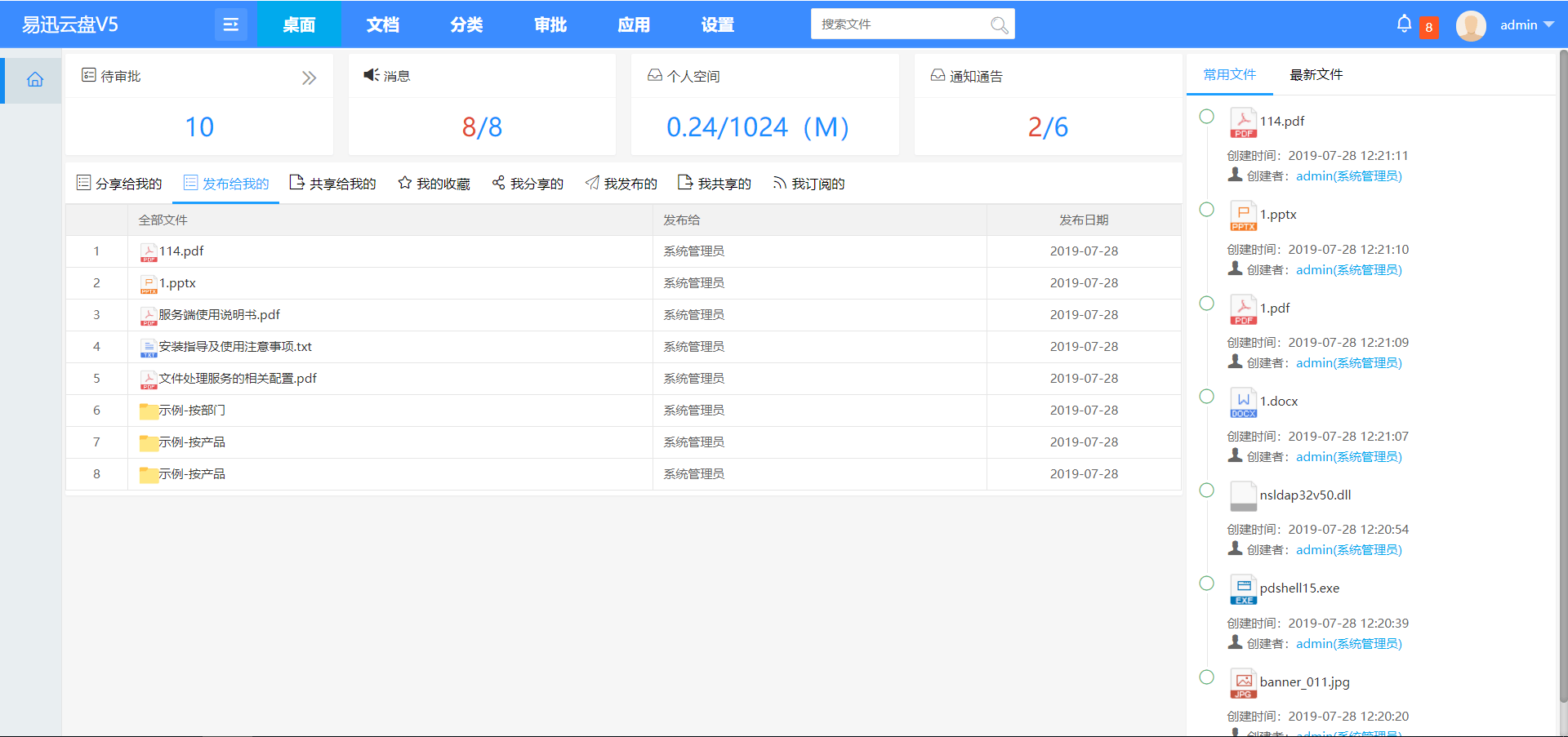Open the 设置 top navigation tab
Image resolution: width=1568 pixels, height=737 pixels.
click(718, 24)
